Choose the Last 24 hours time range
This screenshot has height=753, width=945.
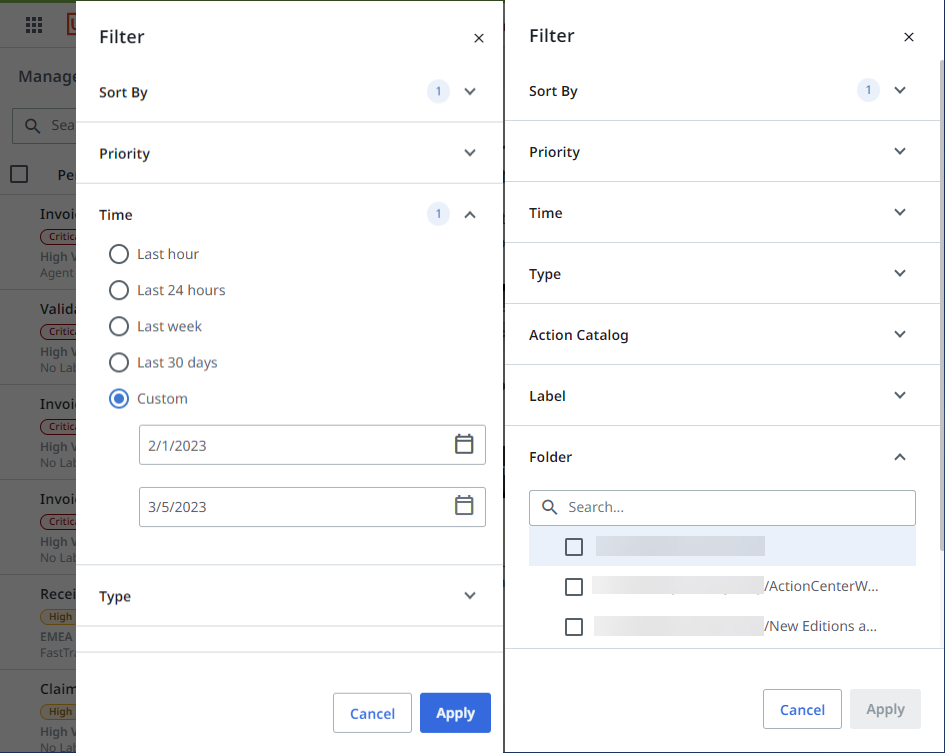pos(119,290)
